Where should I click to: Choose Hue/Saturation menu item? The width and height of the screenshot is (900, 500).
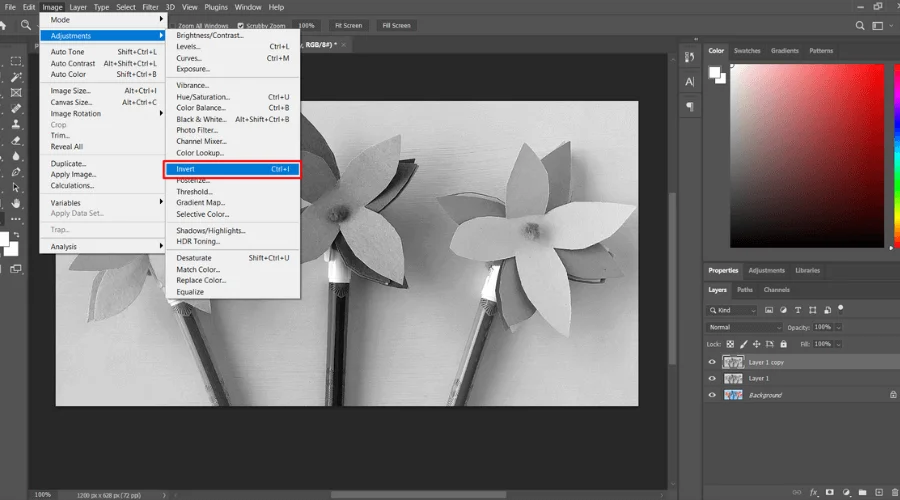coord(232,97)
